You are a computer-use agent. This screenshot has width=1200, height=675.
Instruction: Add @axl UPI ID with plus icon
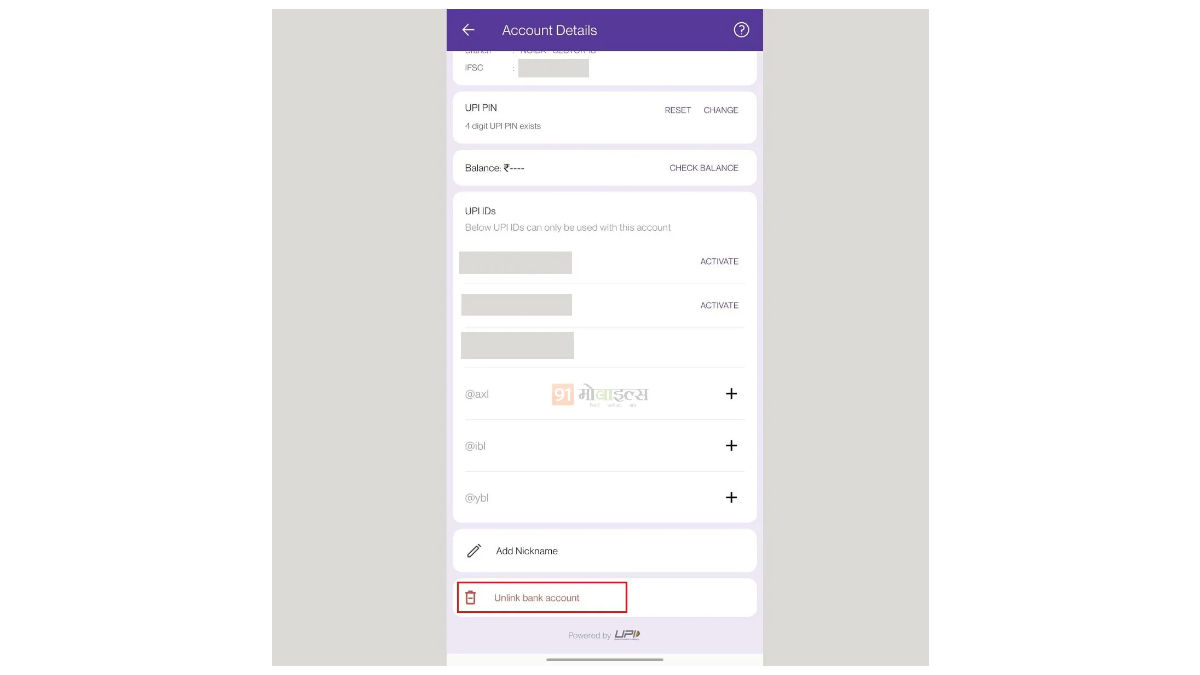coord(731,394)
